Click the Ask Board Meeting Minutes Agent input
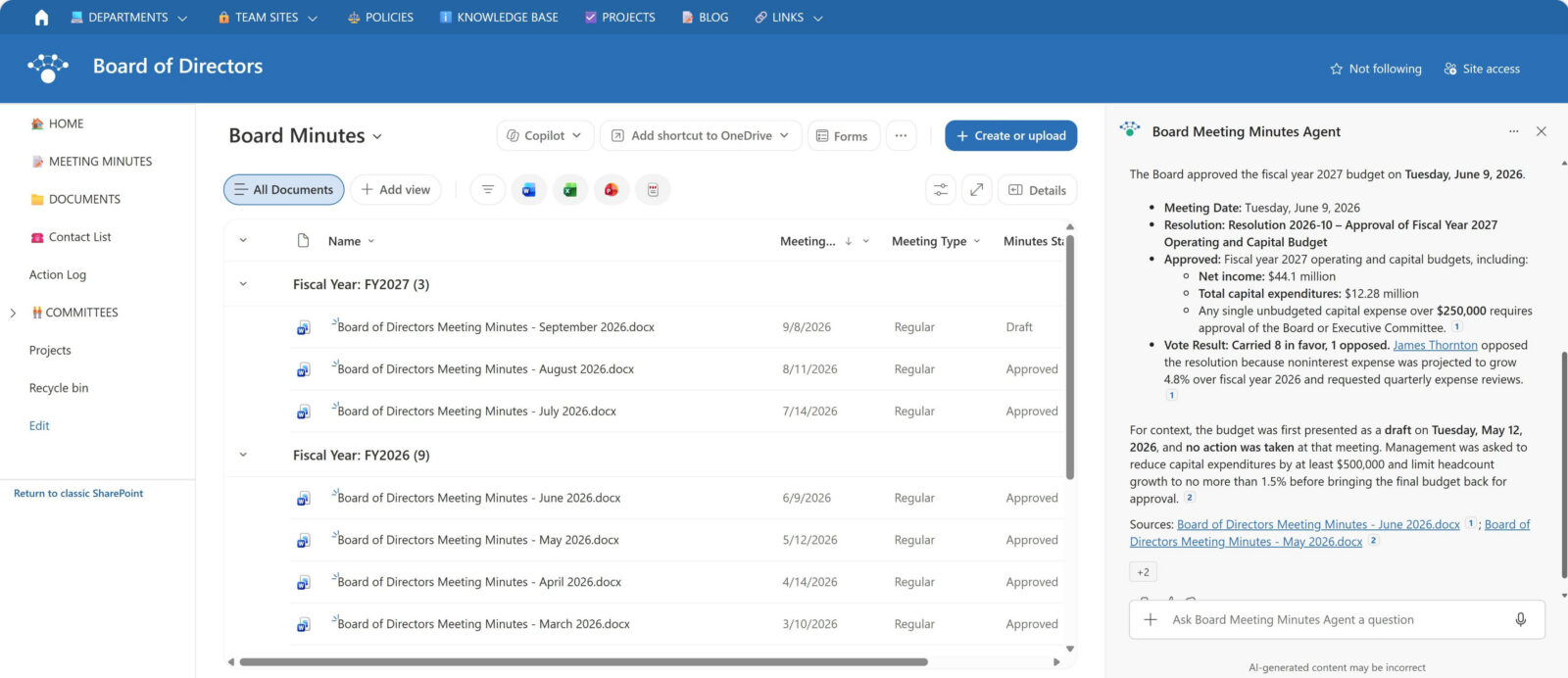Image resolution: width=1568 pixels, height=678 pixels. (x=1337, y=620)
